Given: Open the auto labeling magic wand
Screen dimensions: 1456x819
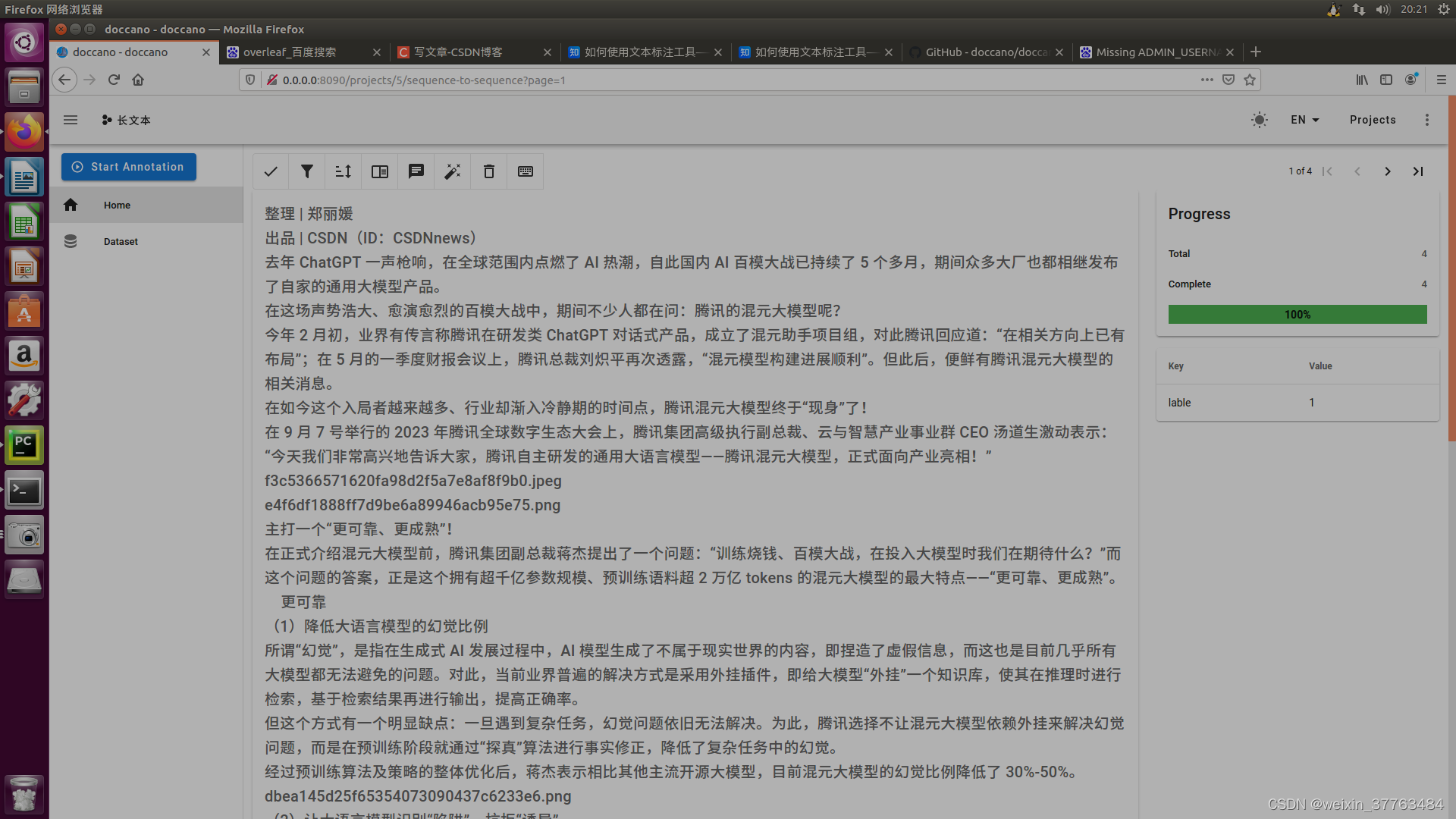Looking at the screenshot, I should [453, 171].
